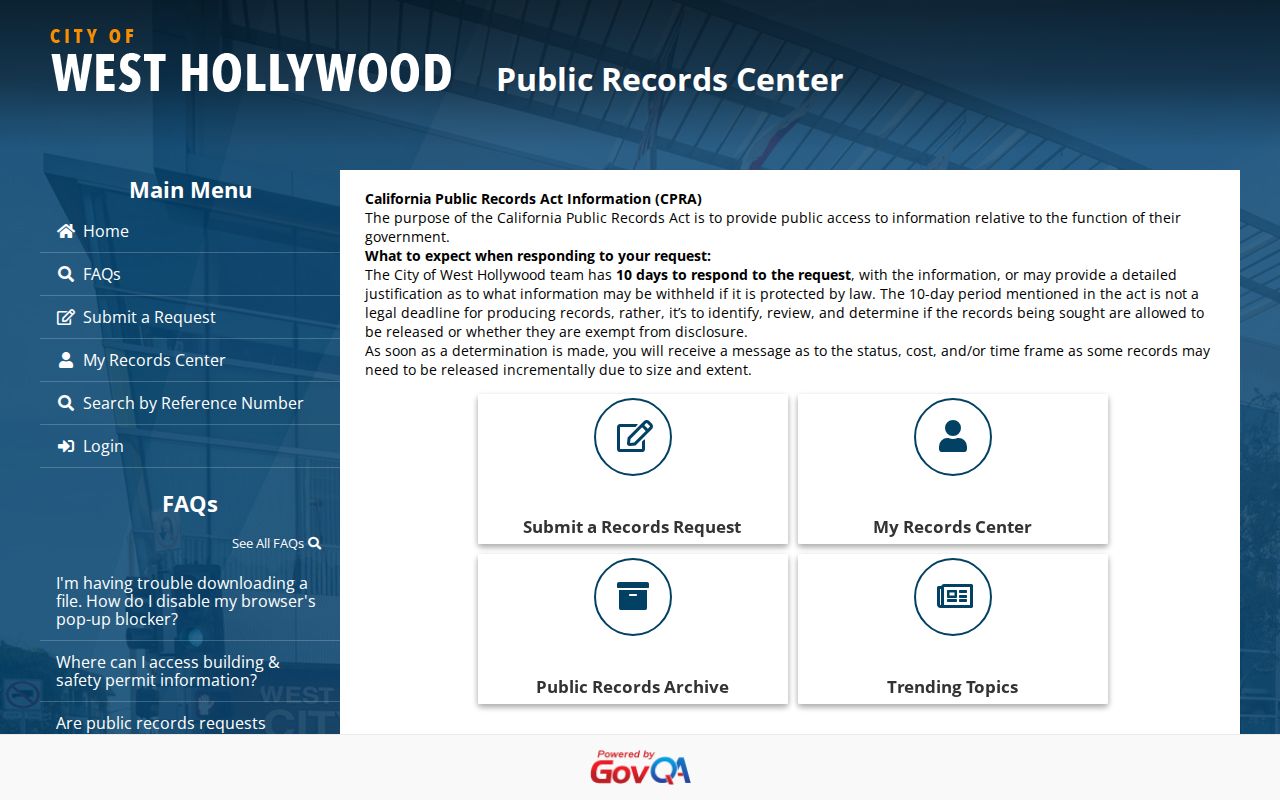Click the magnifier icon next to See All FAQs
Screen dimensions: 1280x800
tap(315, 543)
